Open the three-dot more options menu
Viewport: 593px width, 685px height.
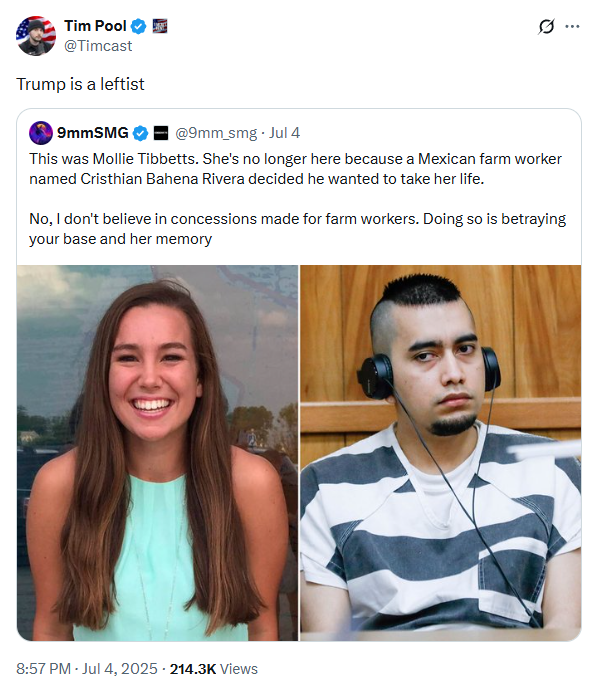point(572,27)
